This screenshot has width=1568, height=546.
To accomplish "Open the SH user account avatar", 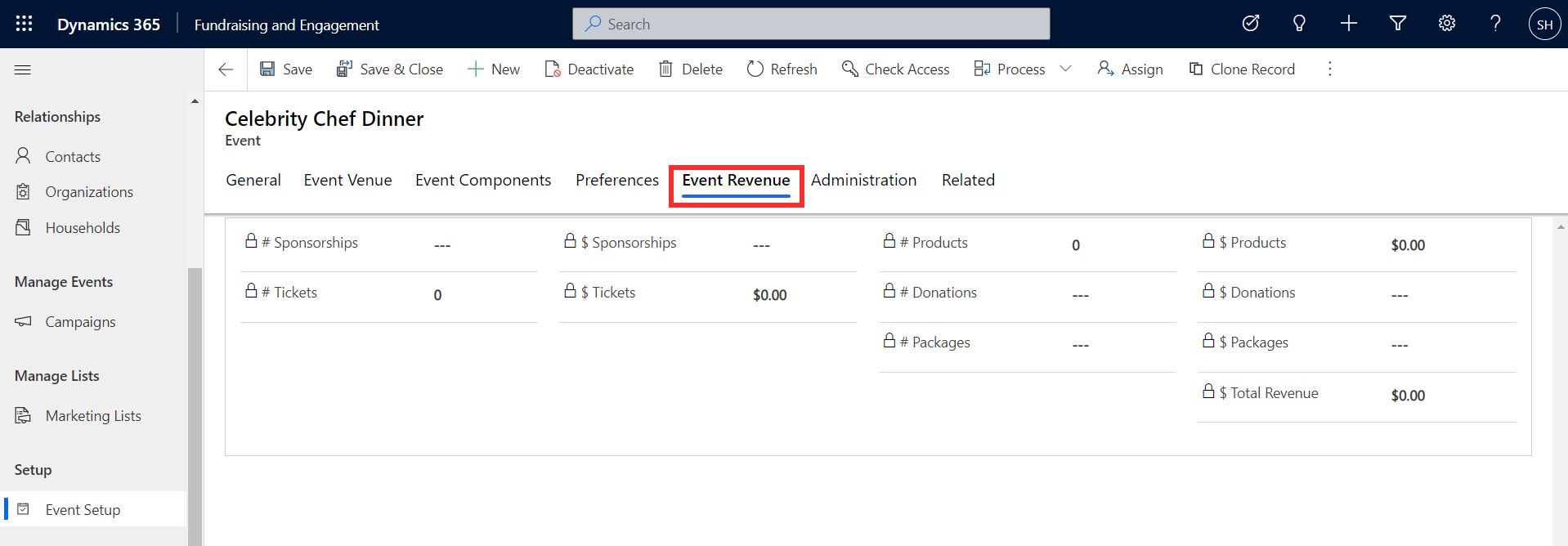I will coord(1544,25).
